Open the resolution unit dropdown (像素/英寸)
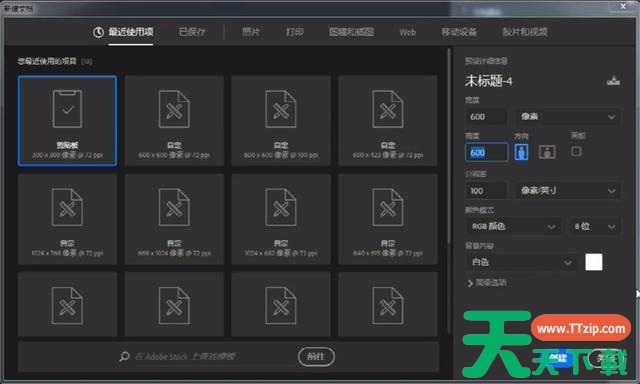The height and width of the screenshot is (384, 640). click(x=568, y=191)
